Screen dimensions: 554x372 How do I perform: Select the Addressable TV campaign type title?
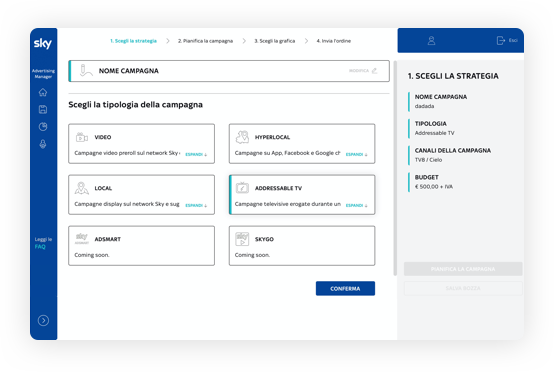point(278,188)
